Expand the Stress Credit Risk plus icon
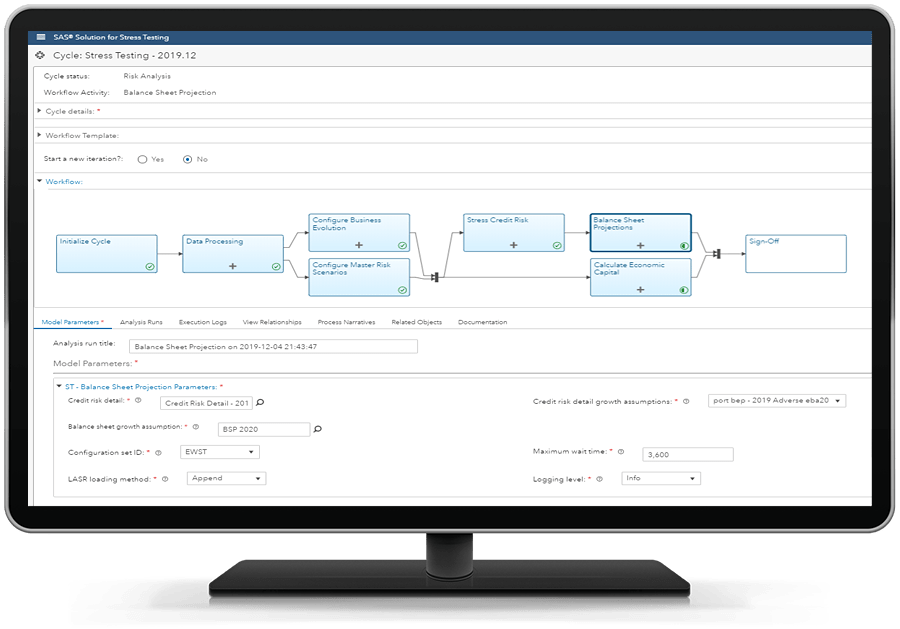This screenshot has height=629, width=900. click(x=514, y=245)
